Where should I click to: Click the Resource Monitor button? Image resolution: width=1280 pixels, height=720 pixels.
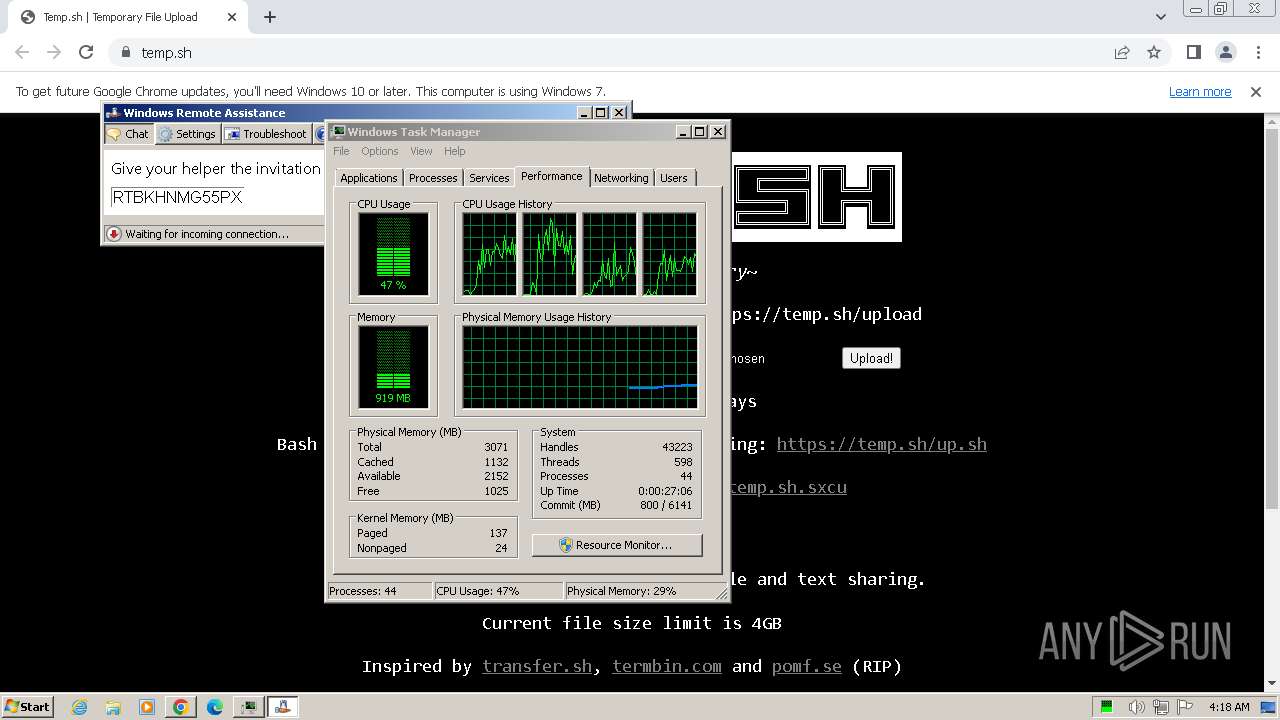617,545
